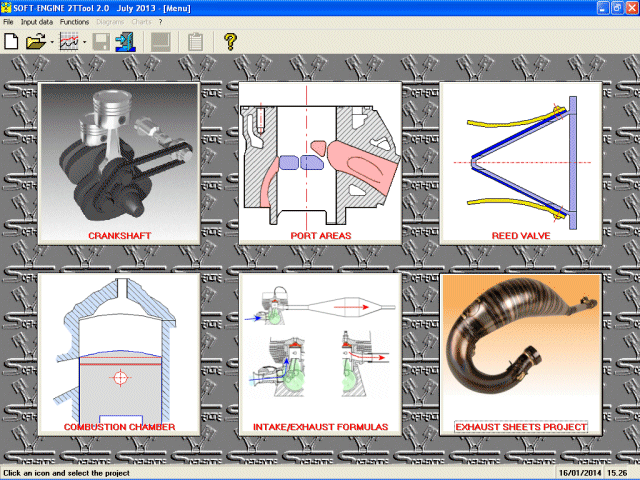Open the Input data menu
Viewport: 640px width, 480px height.
coord(37,22)
